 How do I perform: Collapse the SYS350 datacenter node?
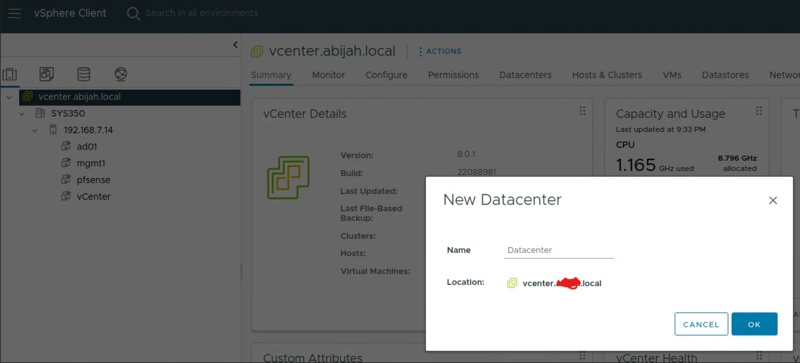22,113
